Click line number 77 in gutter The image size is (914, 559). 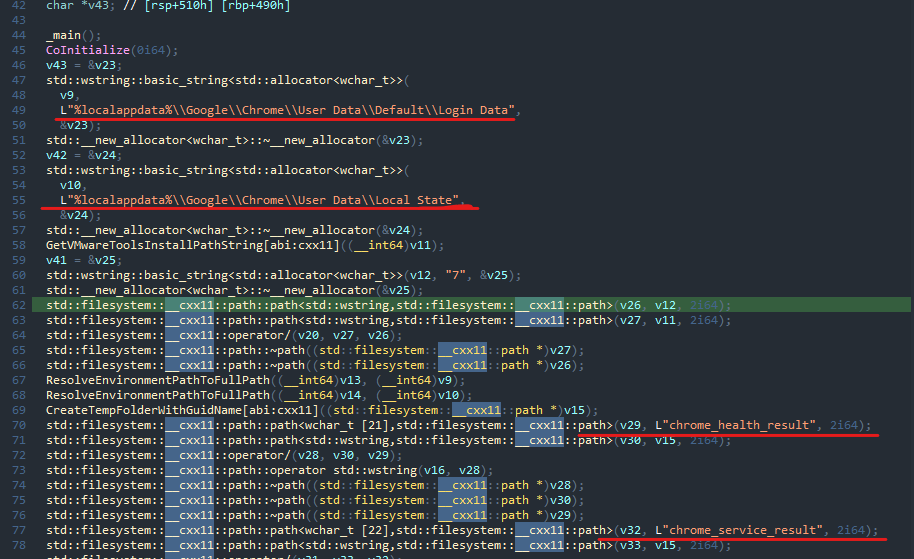click(19, 530)
